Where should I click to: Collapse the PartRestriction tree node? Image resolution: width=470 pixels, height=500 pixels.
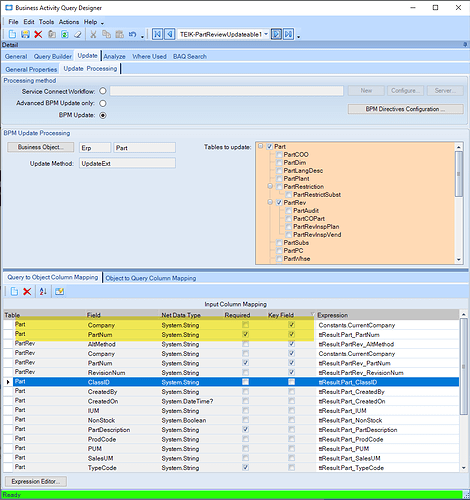(270, 186)
